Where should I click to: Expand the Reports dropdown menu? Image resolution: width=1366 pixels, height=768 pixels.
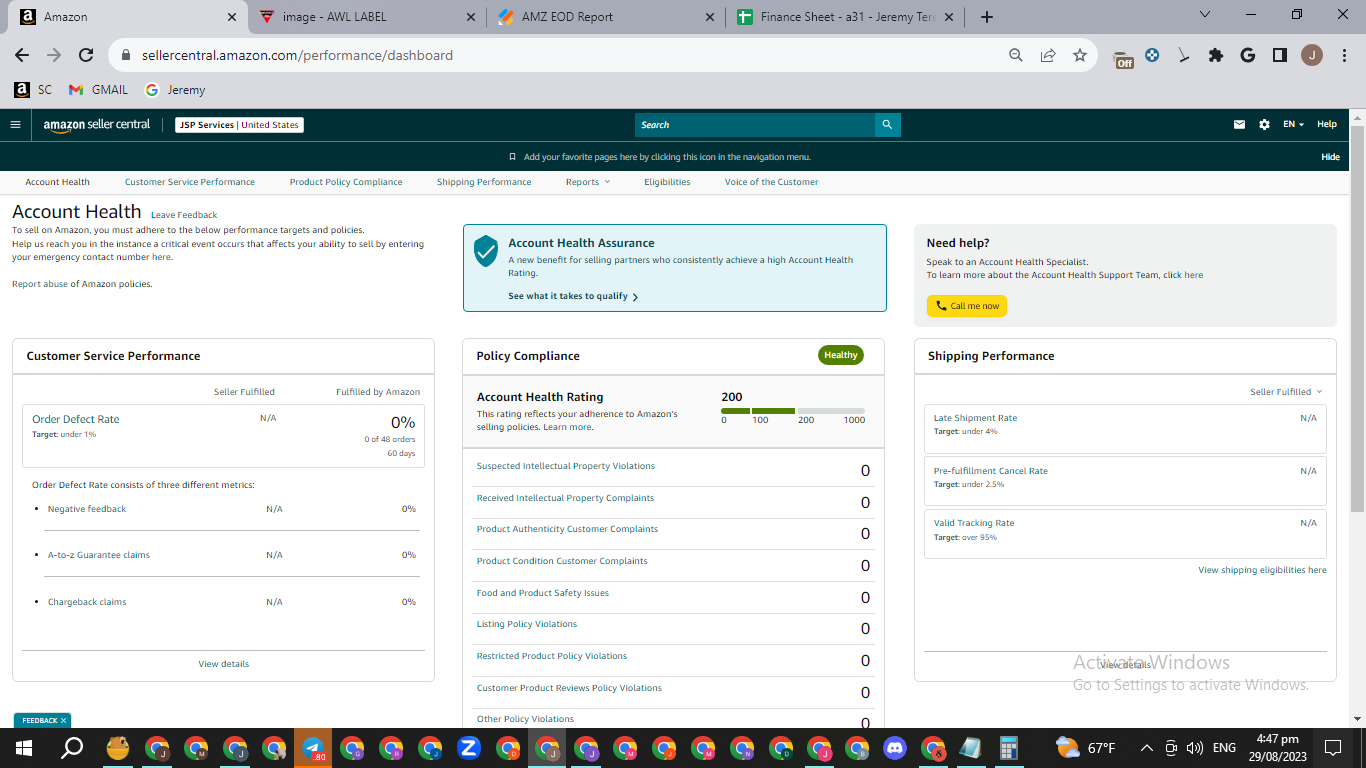(x=587, y=182)
